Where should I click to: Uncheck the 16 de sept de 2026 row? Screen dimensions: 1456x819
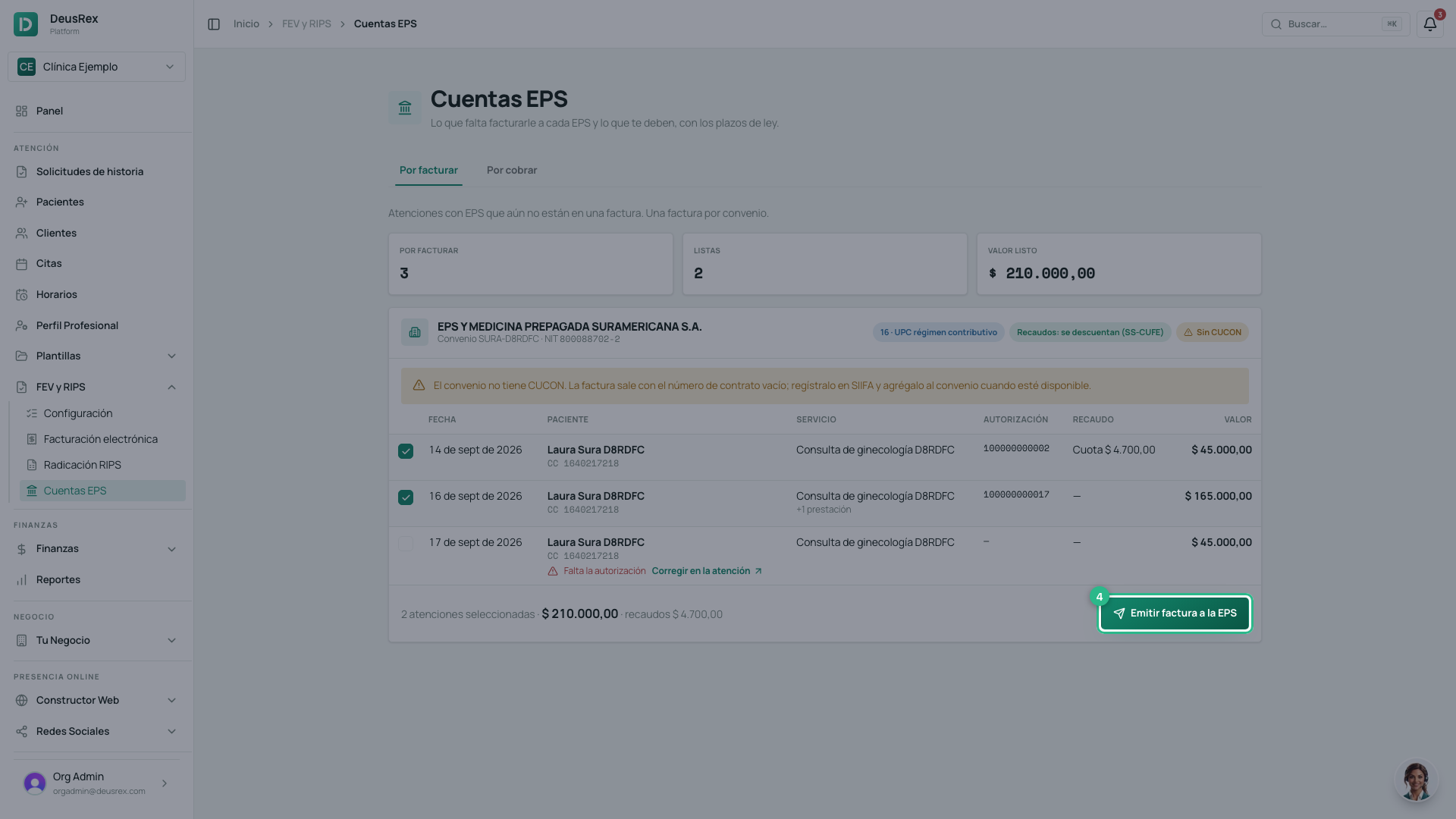[x=406, y=497]
